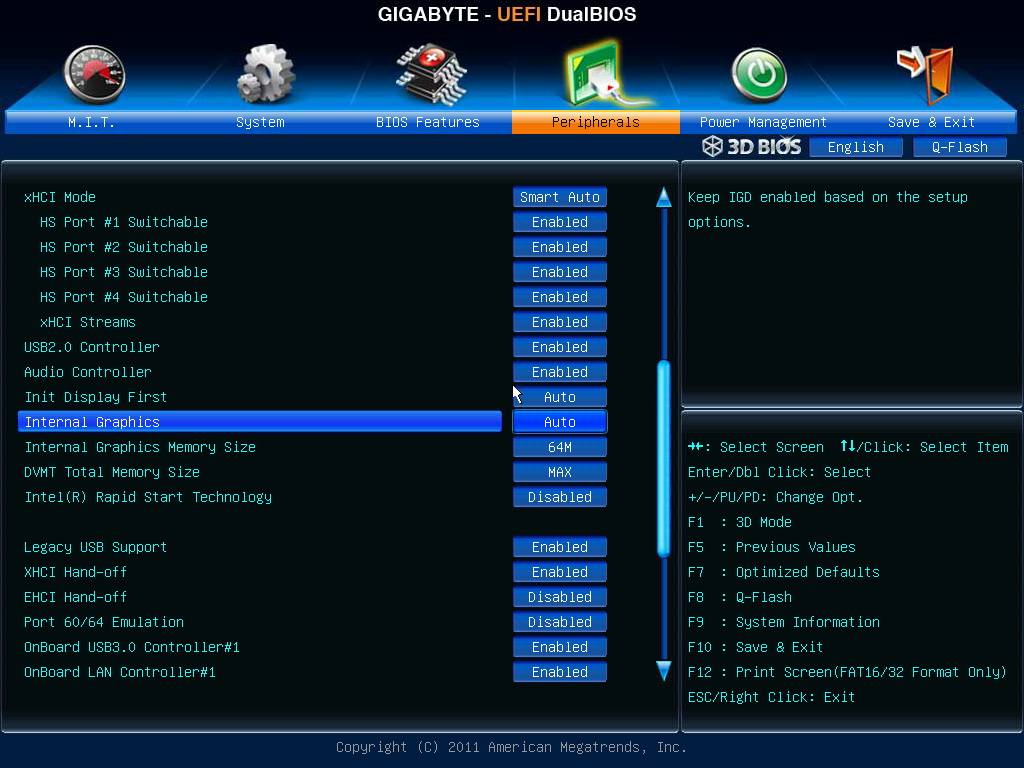1024x768 pixels.
Task: Select the Legacy USB Support label
Action: tap(95, 547)
